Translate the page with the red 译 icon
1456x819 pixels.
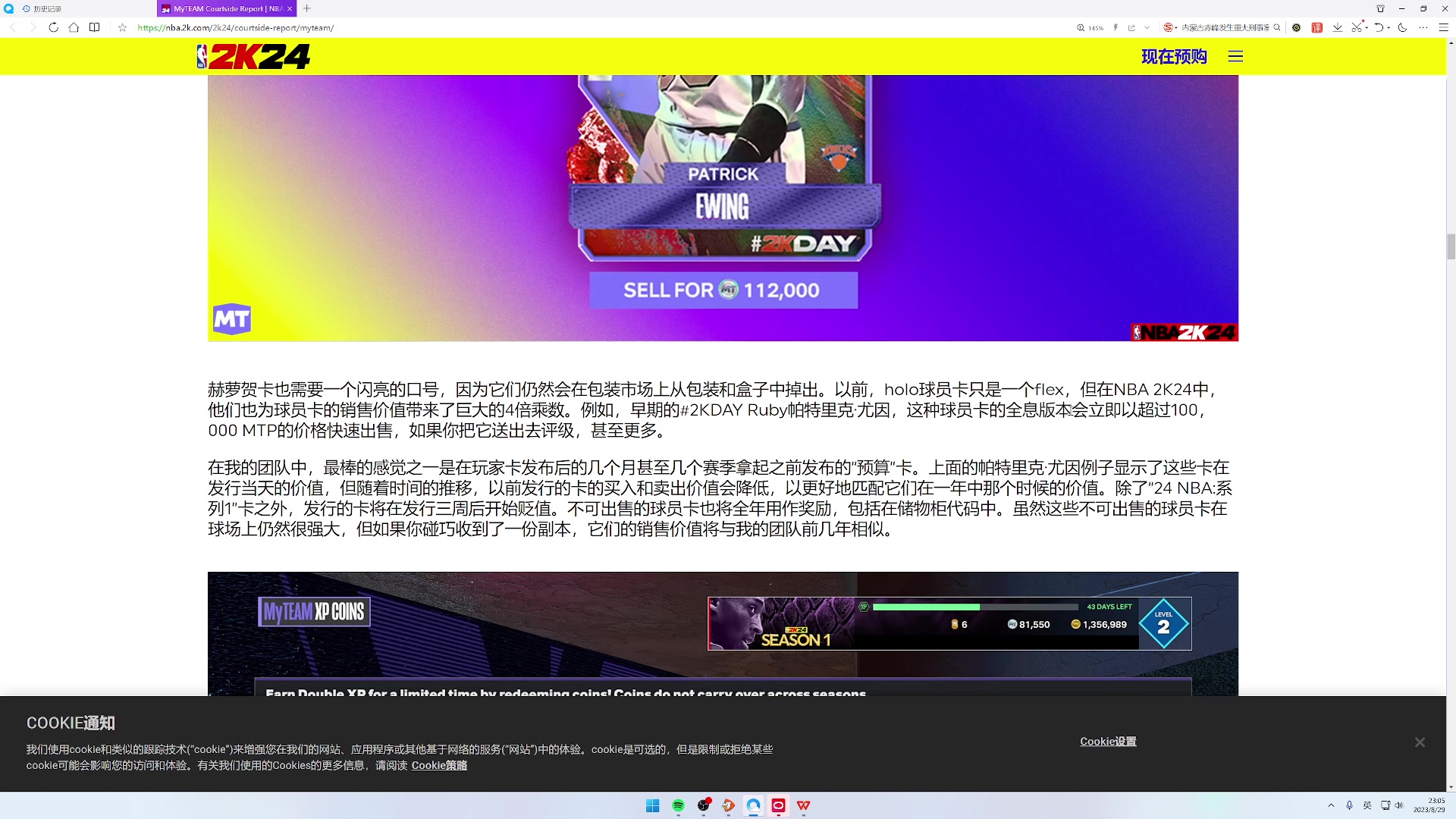click(1317, 27)
